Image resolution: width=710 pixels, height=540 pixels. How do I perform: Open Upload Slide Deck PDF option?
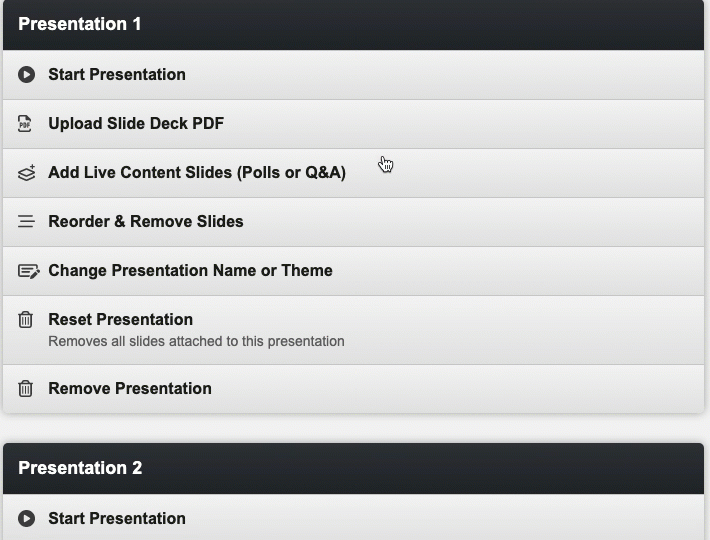pos(136,124)
